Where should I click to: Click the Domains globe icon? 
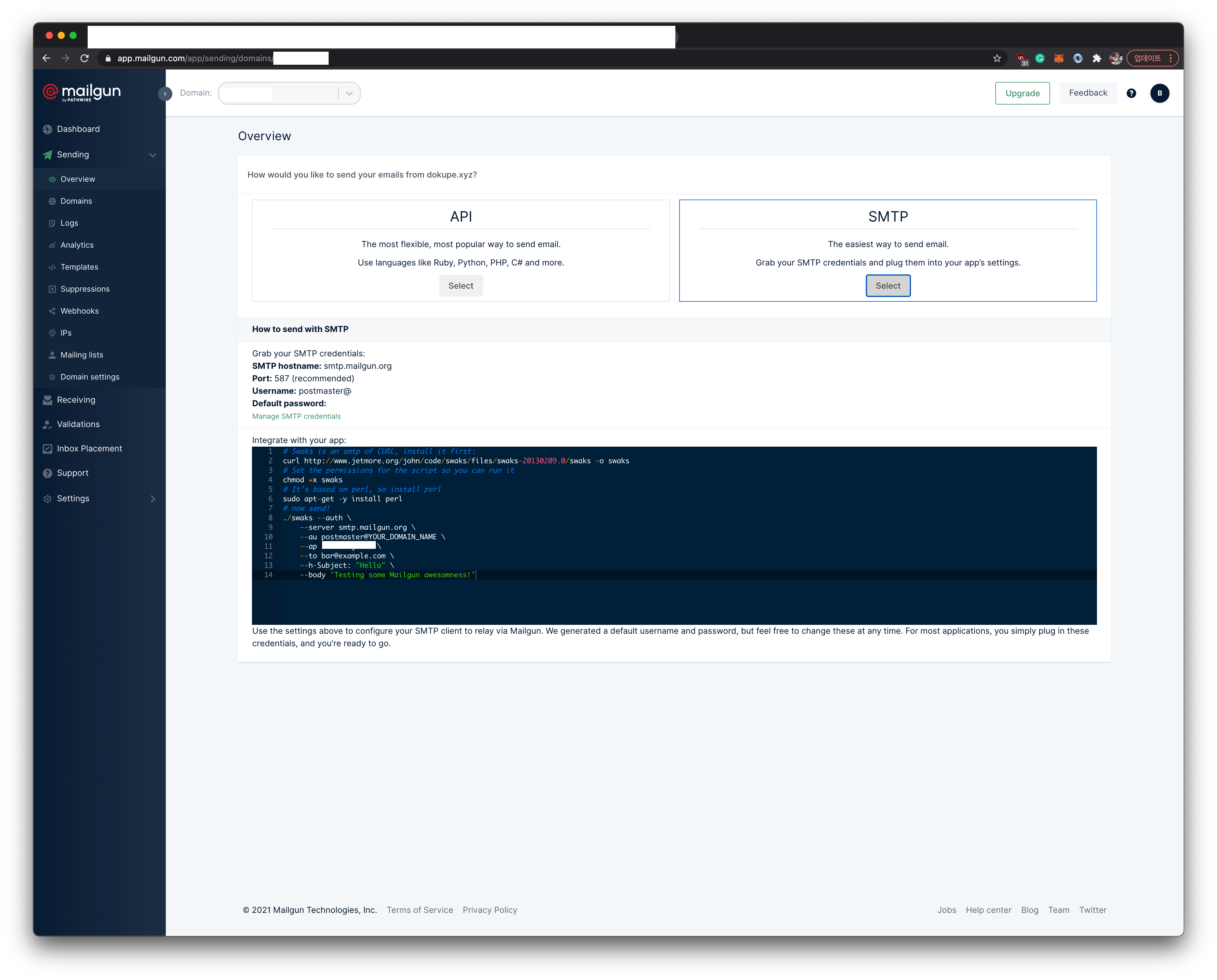[x=52, y=202]
